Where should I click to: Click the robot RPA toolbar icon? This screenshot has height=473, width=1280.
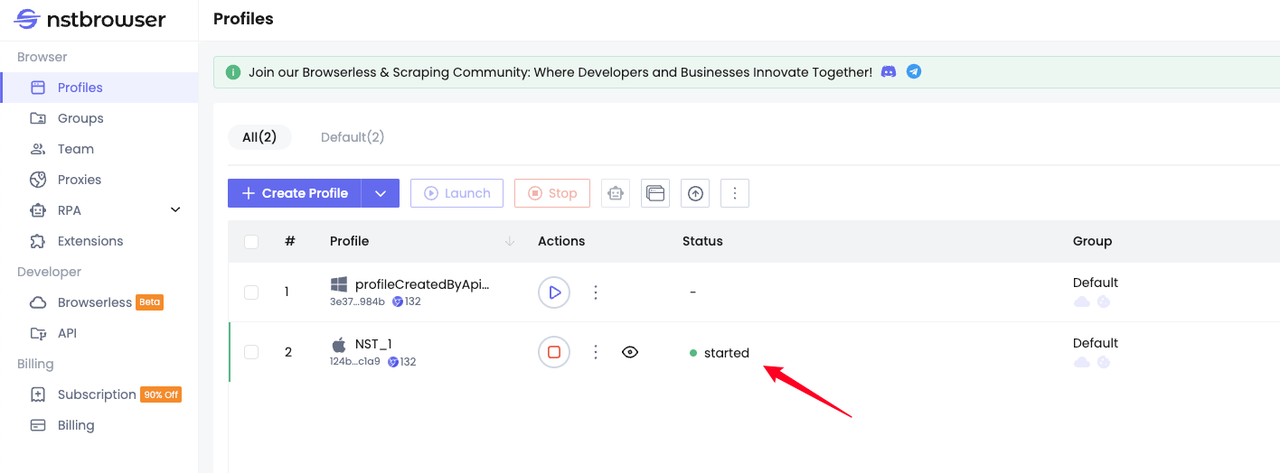click(616, 193)
